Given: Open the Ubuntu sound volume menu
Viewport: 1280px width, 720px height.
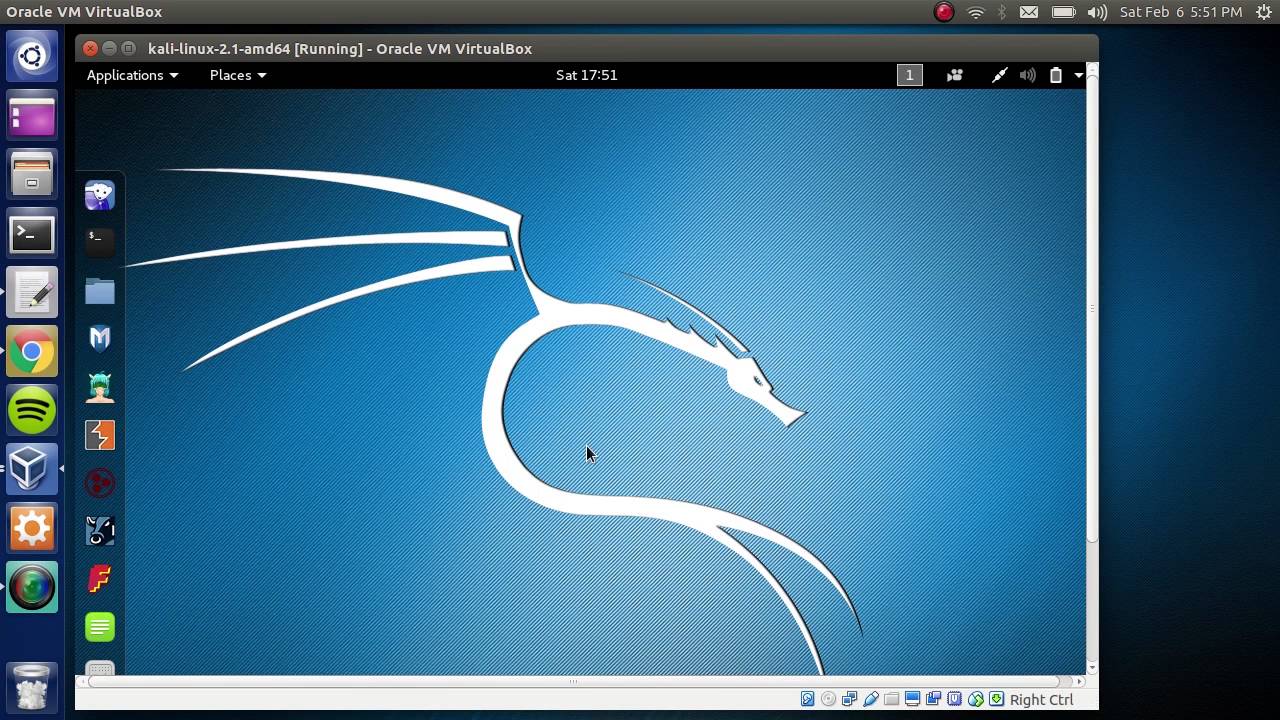Looking at the screenshot, I should [1097, 12].
